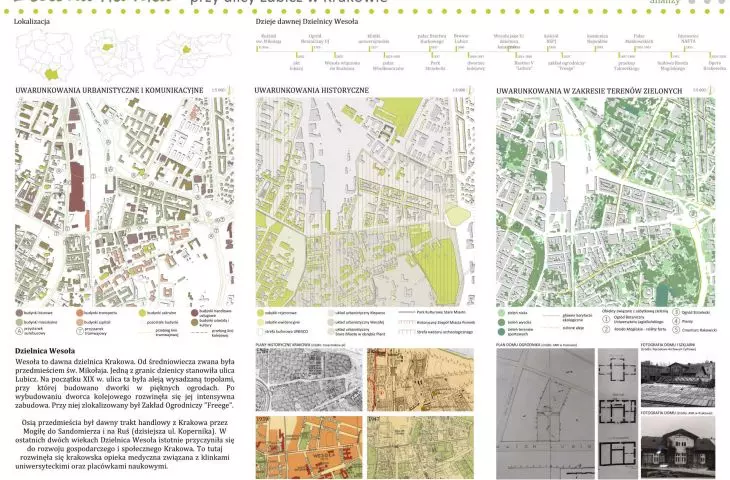The image size is (730, 480).
Task: Open the 1939 orange historic map thumbnail
Action: (x=309, y=447)
